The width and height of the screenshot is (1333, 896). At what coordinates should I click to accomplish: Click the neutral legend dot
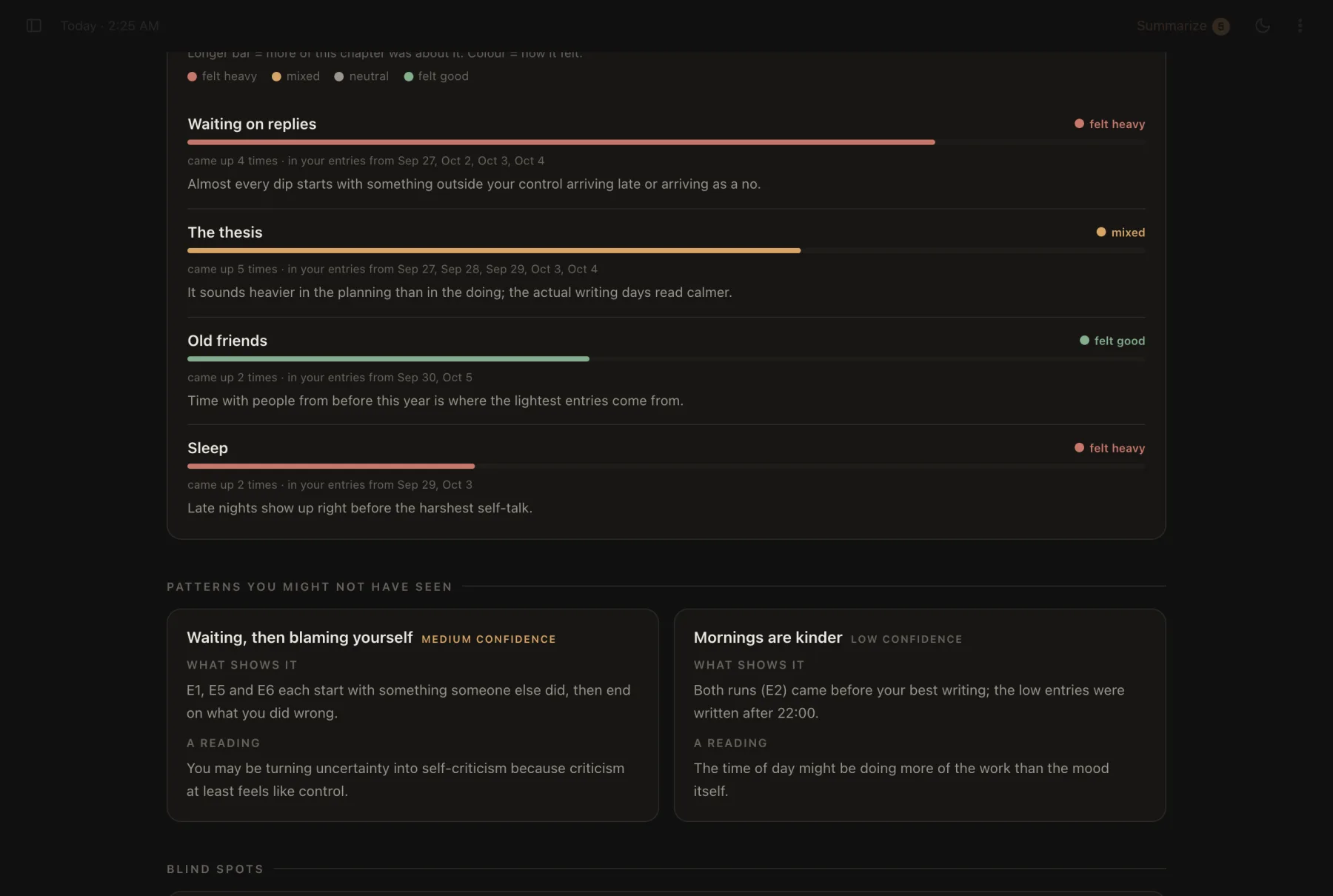tap(339, 76)
